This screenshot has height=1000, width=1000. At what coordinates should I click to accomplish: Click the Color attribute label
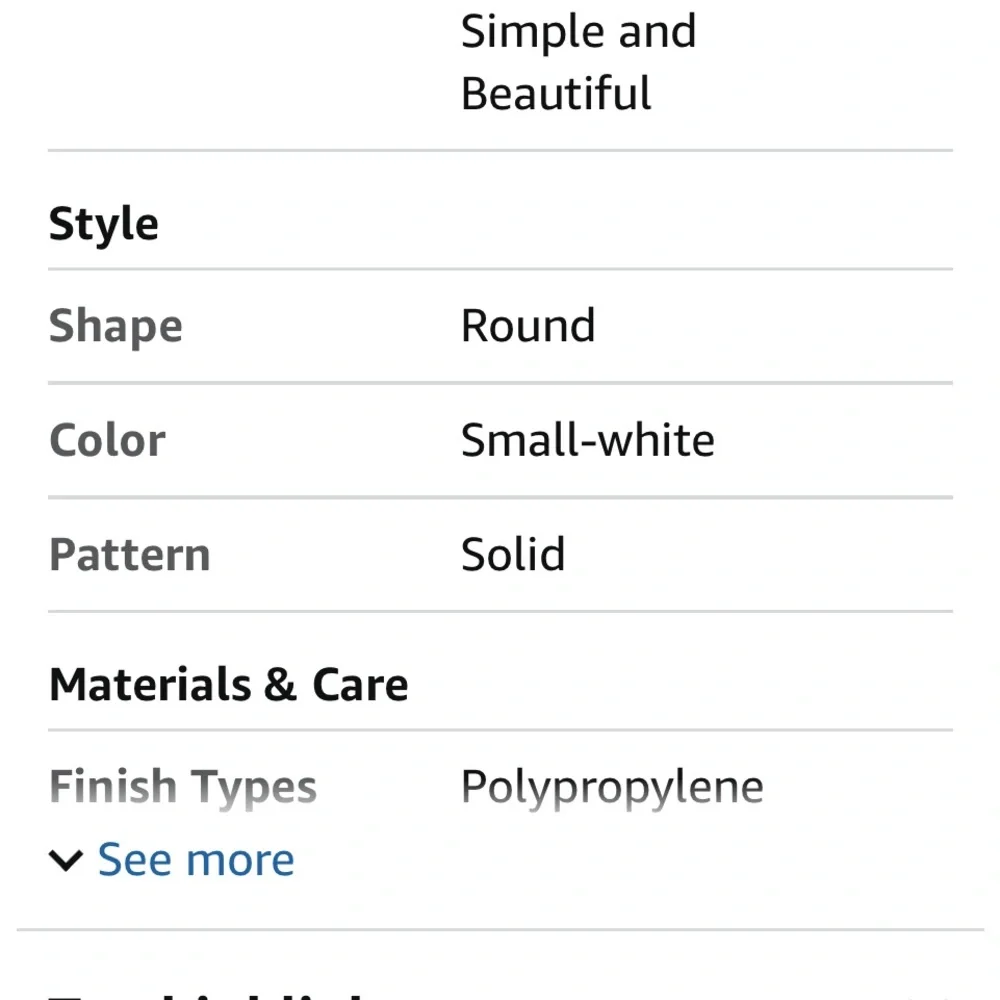coord(107,440)
